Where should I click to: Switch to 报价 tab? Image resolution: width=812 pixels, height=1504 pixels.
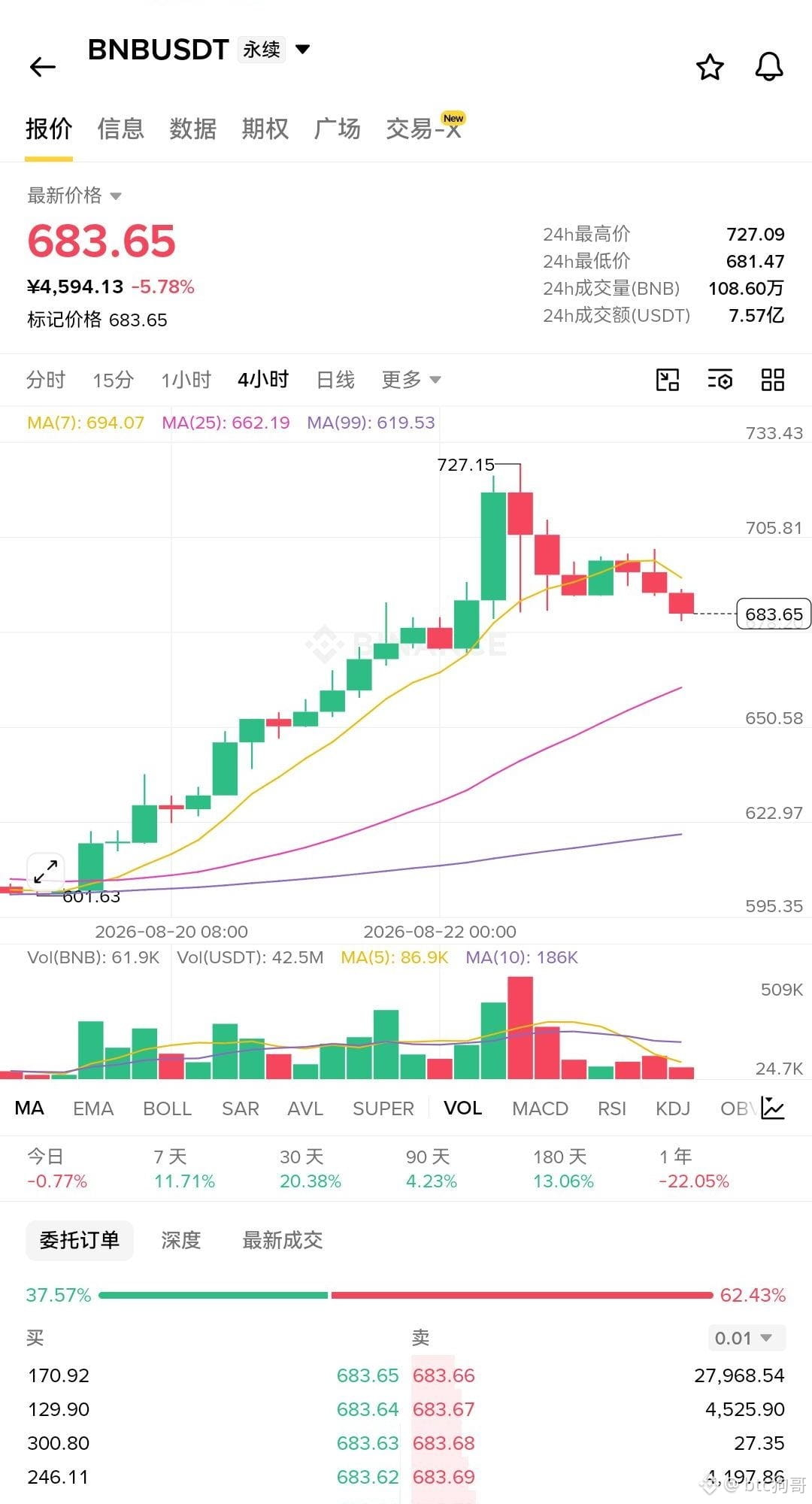pos(49,129)
